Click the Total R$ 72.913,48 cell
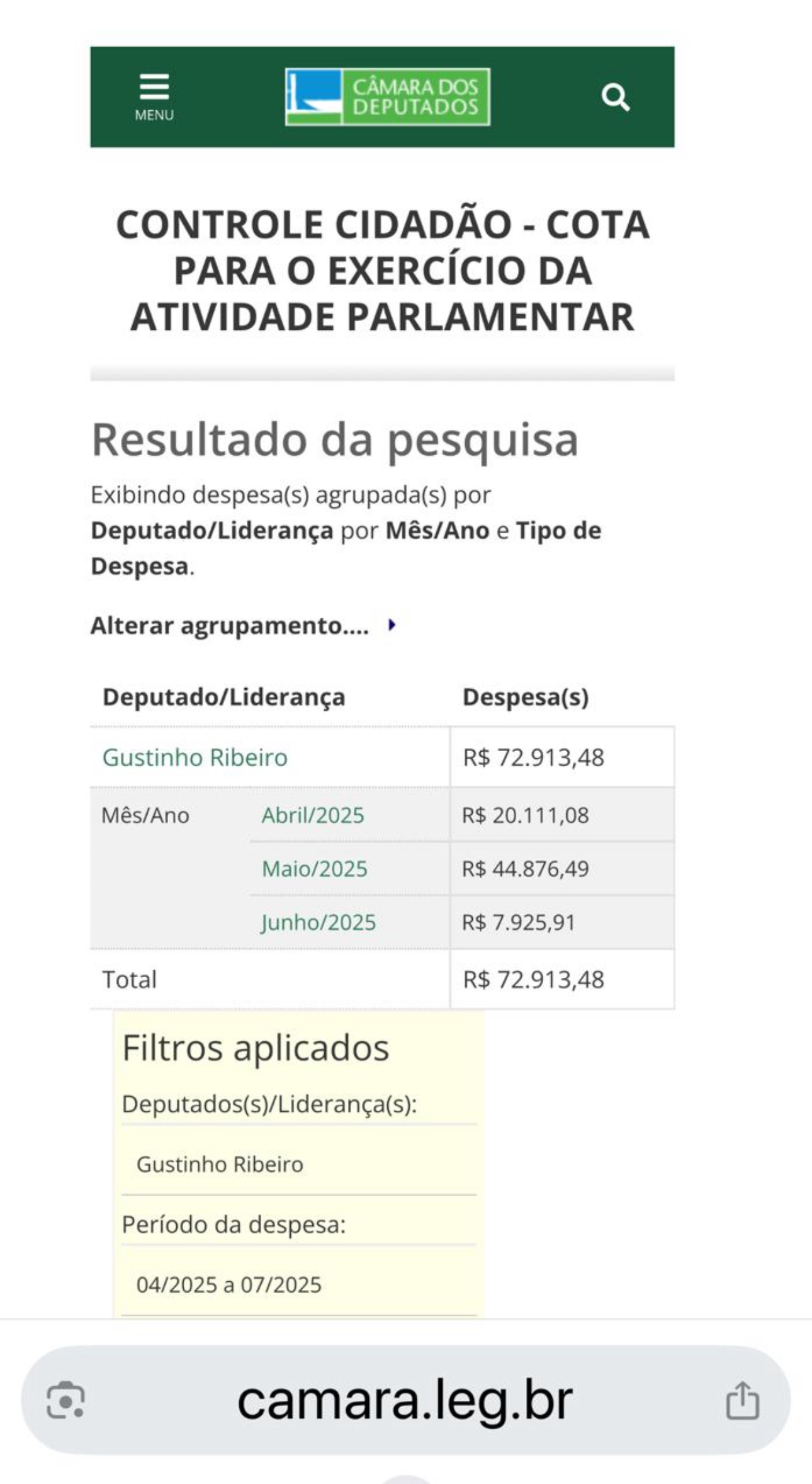Image resolution: width=812 pixels, height=1484 pixels. coord(562,980)
